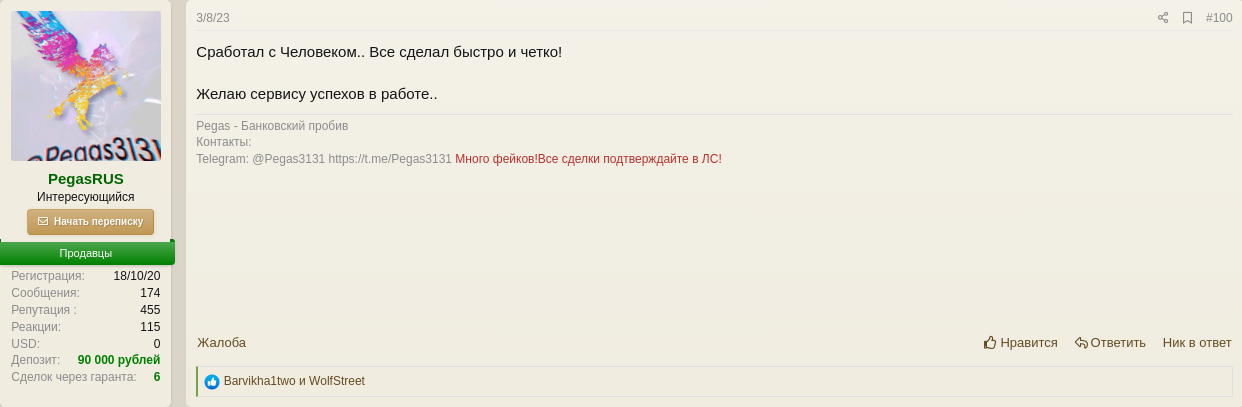Open the PegasRUS avatar image

tap(86, 86)
